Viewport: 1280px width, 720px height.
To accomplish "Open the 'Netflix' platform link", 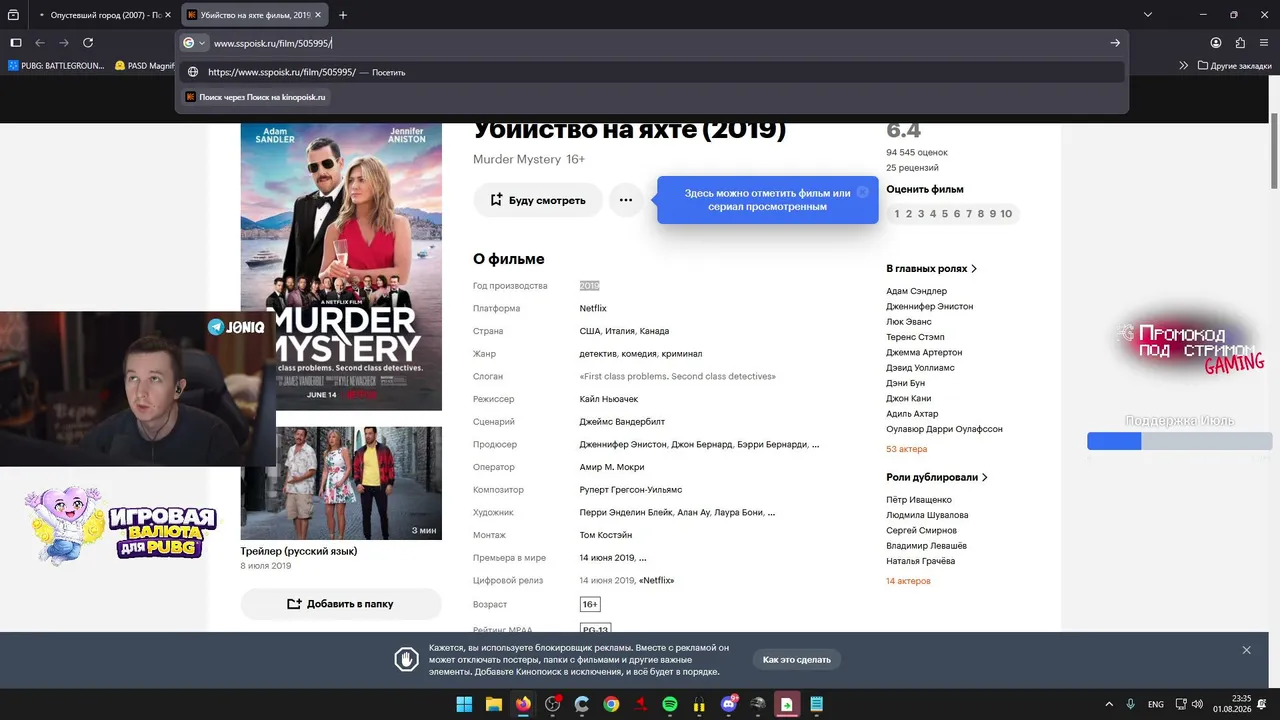I will tap(593, 308).
